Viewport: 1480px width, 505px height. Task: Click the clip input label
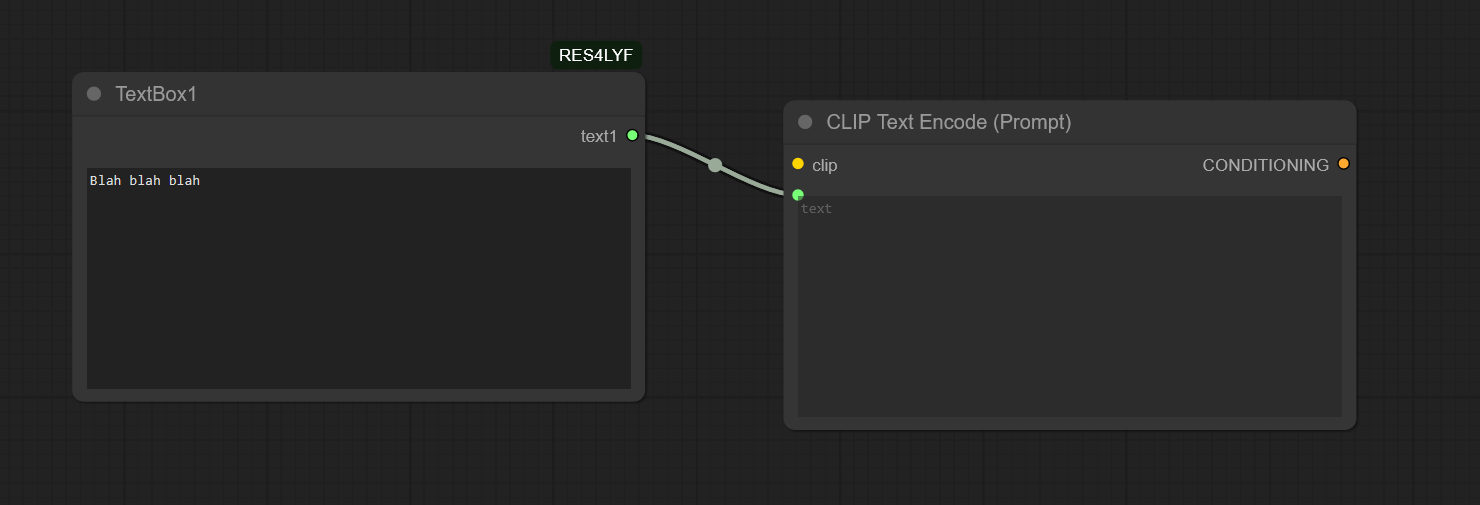pyautogui.click(x=825, y=165)
